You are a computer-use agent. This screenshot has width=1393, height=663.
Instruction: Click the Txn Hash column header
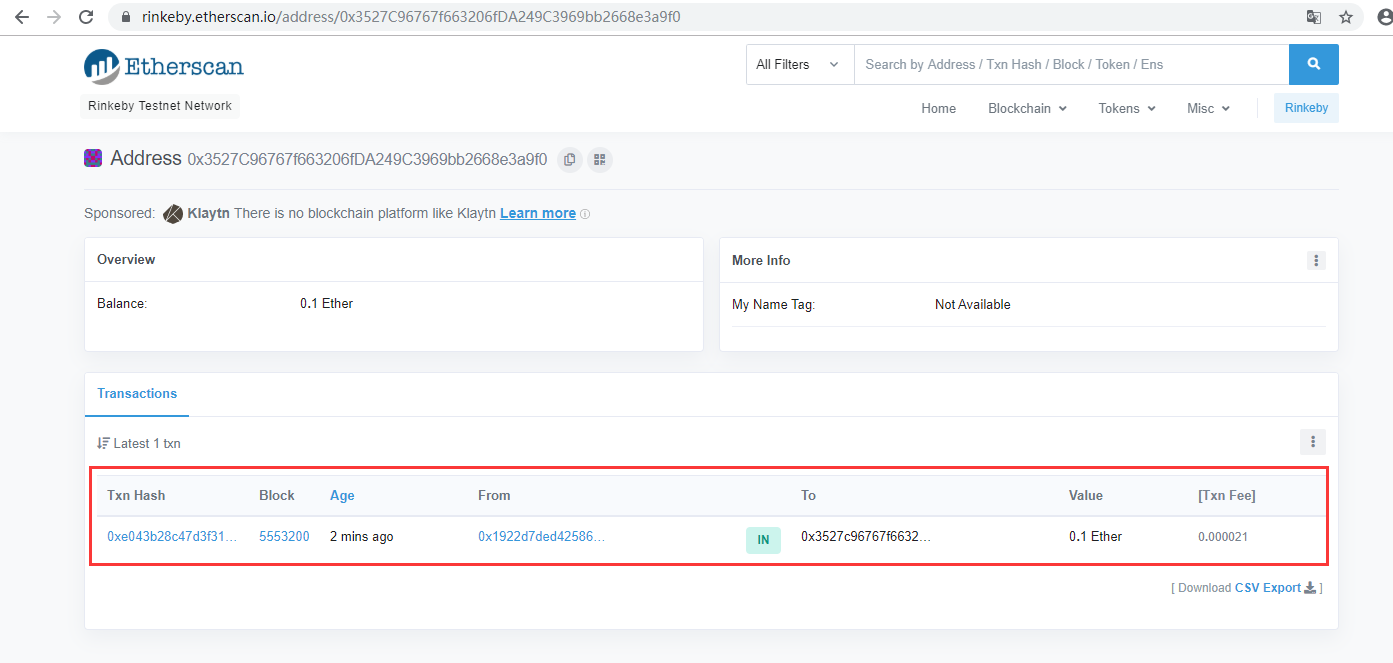(136, 495)
